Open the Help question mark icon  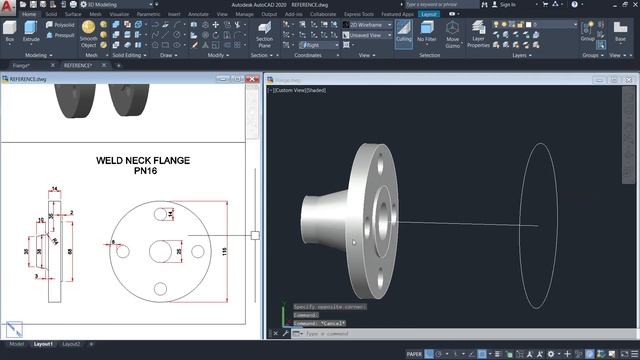(x=574, y=4)
